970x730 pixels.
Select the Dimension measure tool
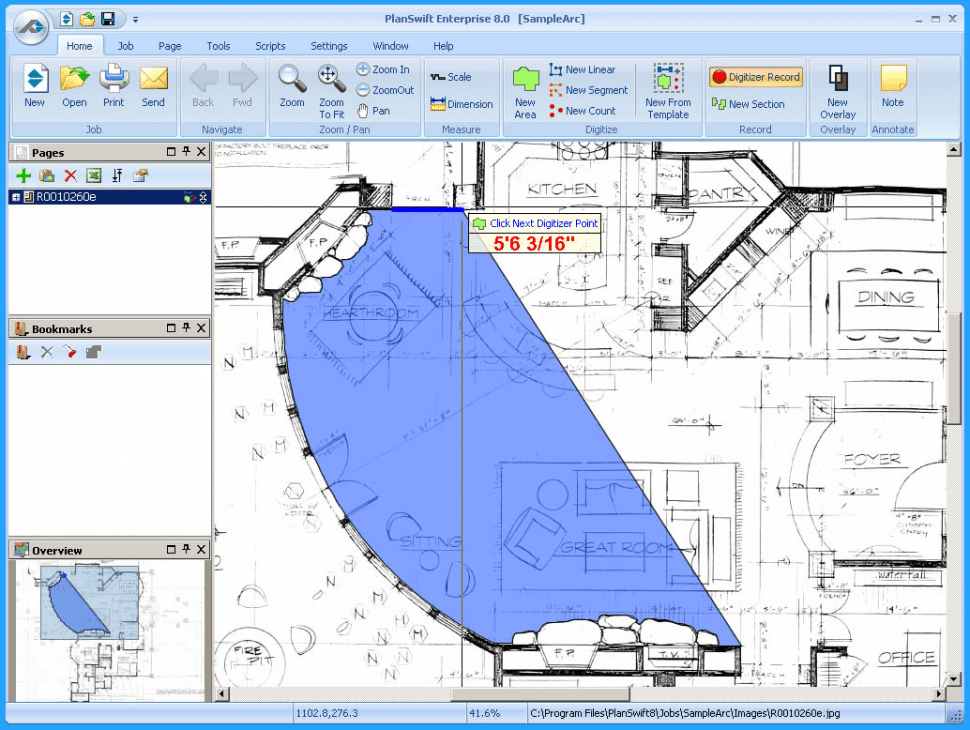(x=461, y=104)
